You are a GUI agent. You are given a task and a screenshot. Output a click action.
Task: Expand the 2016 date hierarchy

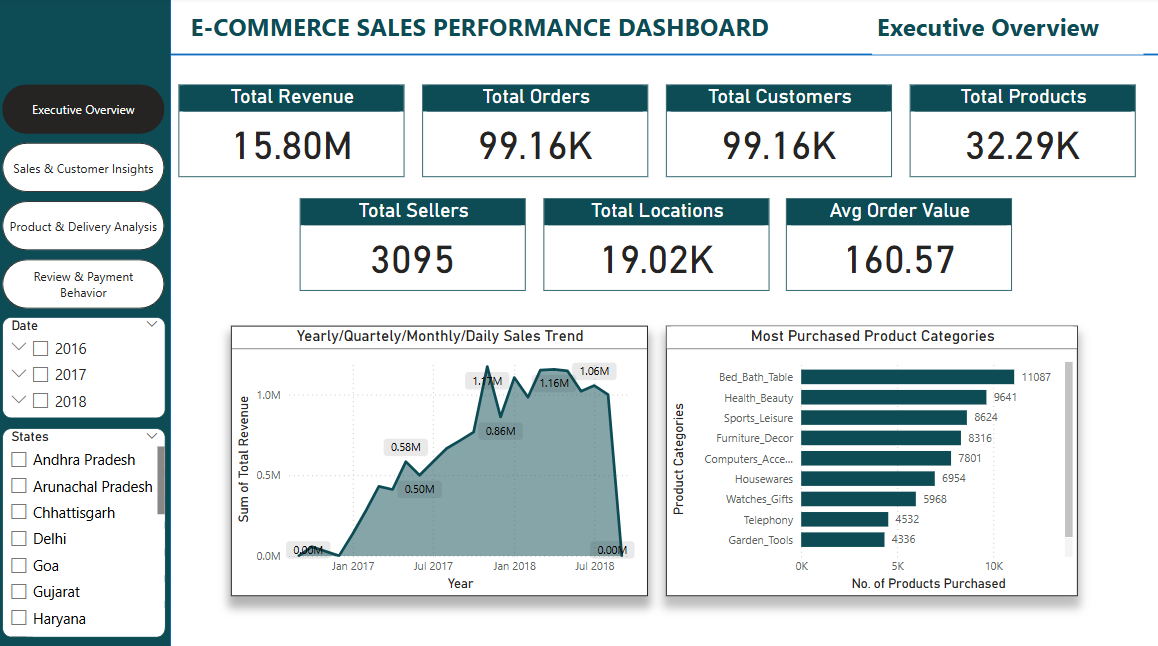[x=19, y=347]
